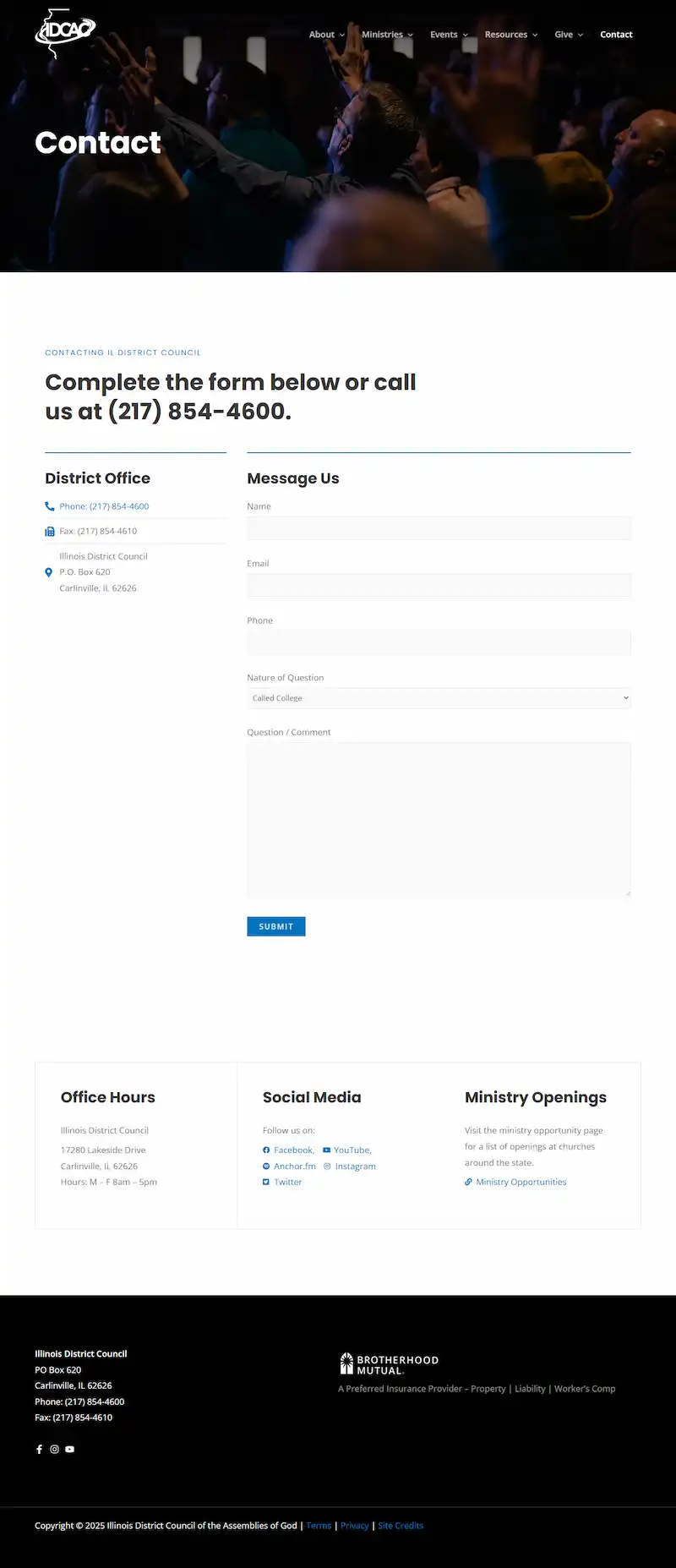Click the Facebook icon in footer
The width and height of the screenshot is (676, 1568).
click(39, 1449)
